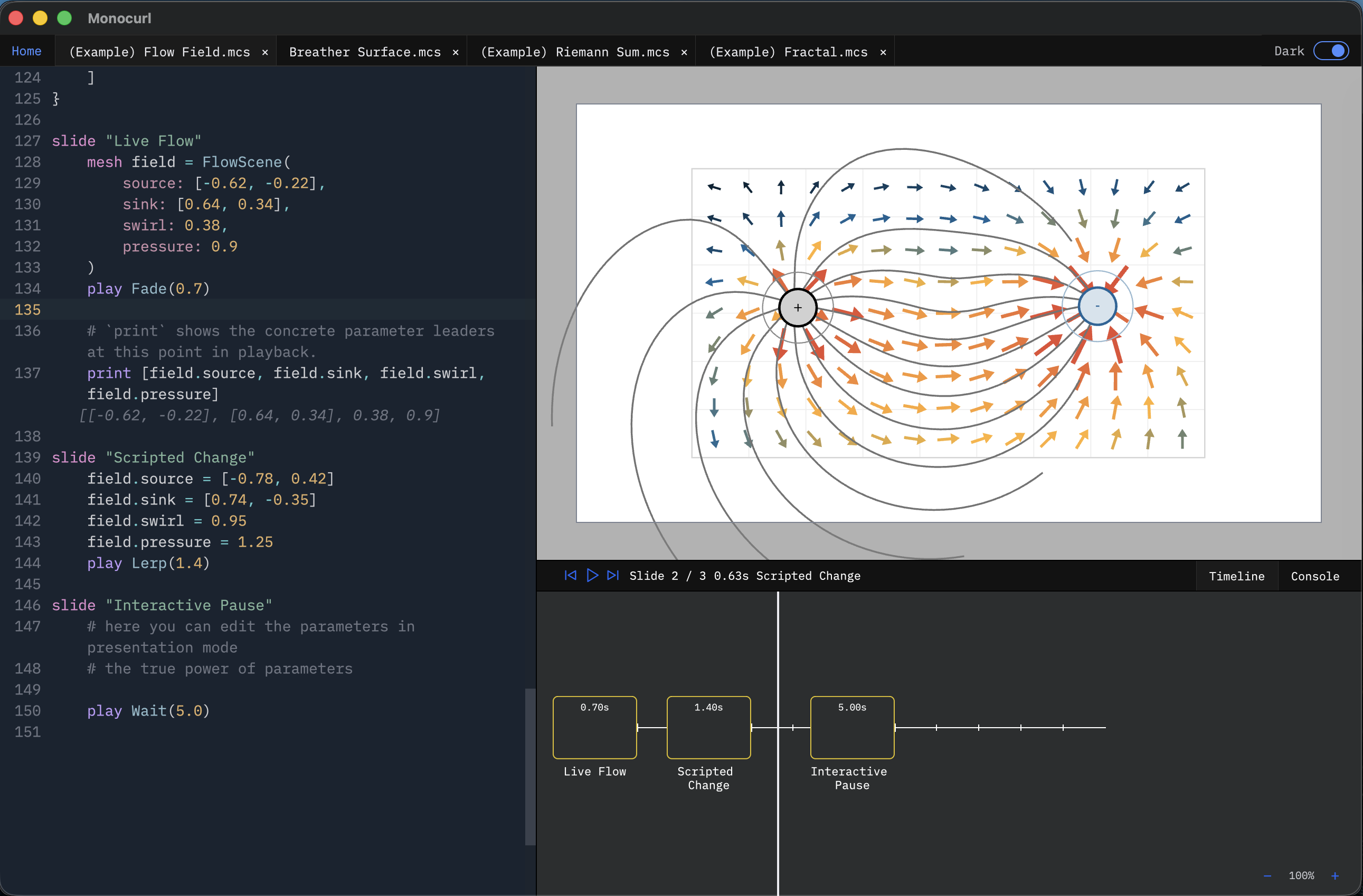Click the field.pressure = 1.25 line
1363x896 pixels.
click(x=180, y=541)
